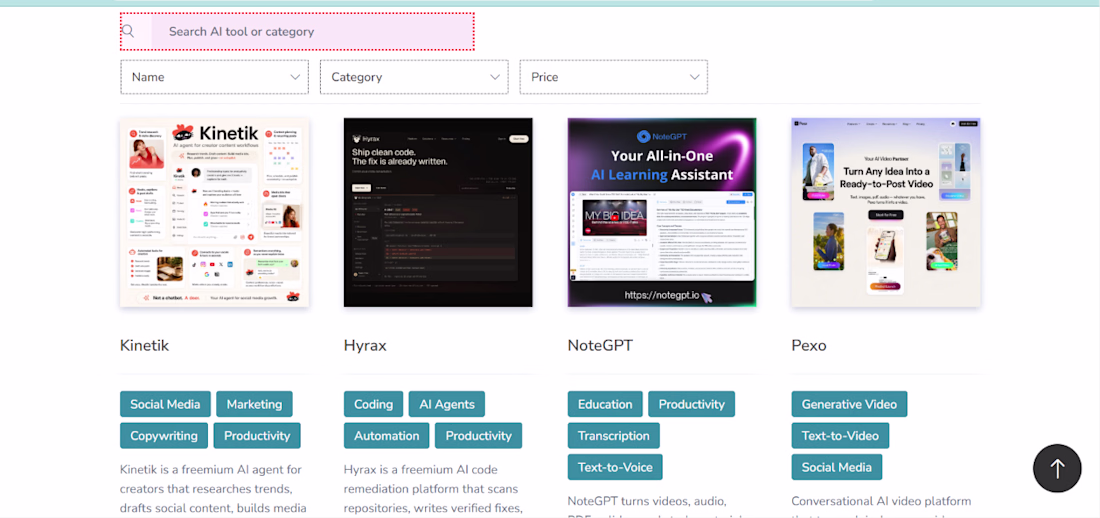Screen dimensions: 1100x518
Task: Select the Transcription tag under NoteGPT
Action: tap(614, 436)
